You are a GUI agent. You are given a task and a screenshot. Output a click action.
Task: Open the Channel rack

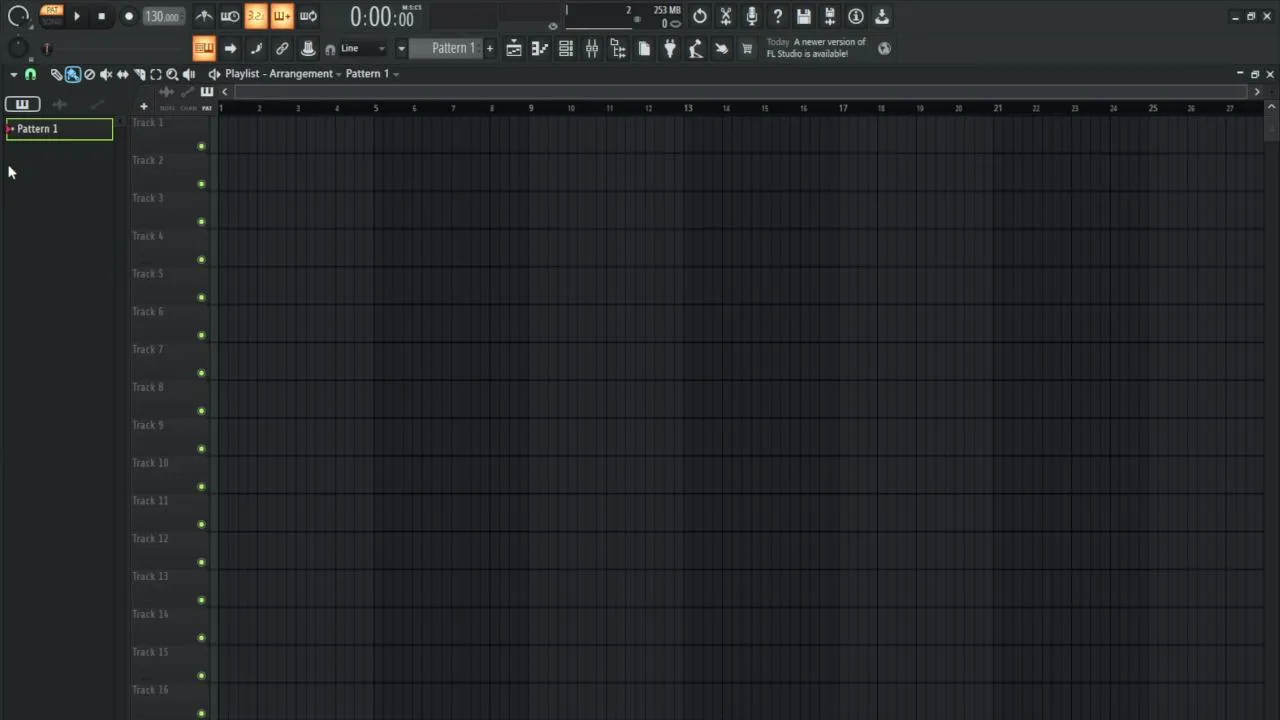(x=566, y=48)
